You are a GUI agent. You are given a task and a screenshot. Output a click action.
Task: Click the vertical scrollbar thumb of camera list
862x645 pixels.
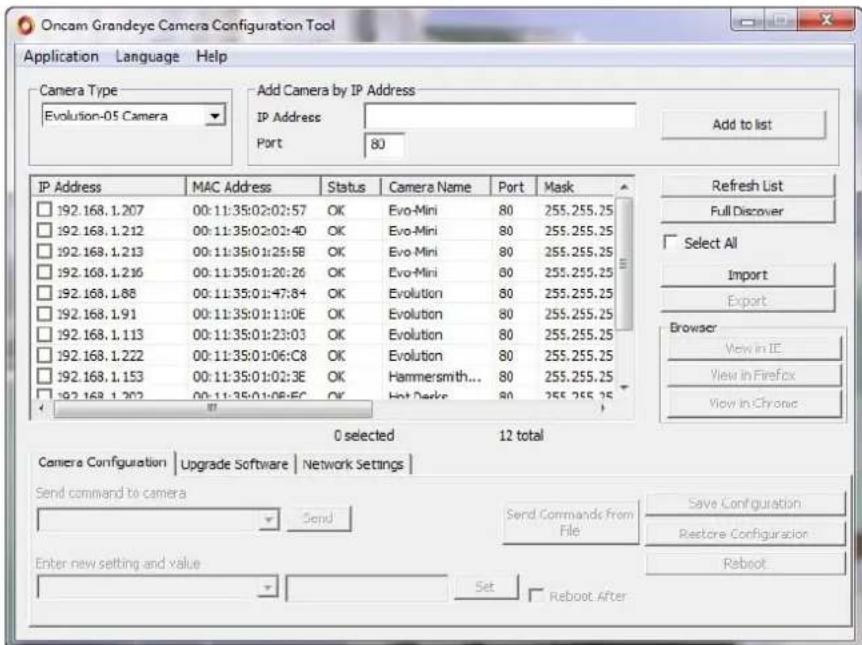(624, 264)
